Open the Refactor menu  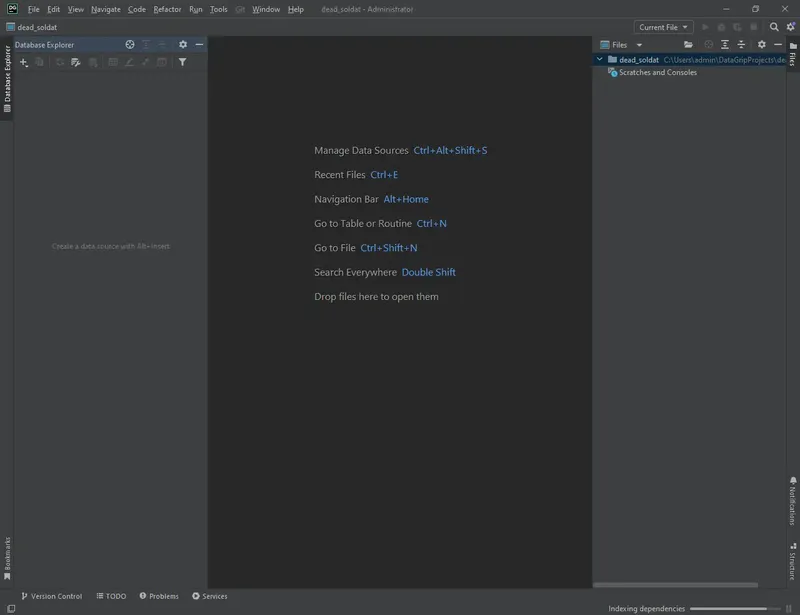(x=168, y=9)
